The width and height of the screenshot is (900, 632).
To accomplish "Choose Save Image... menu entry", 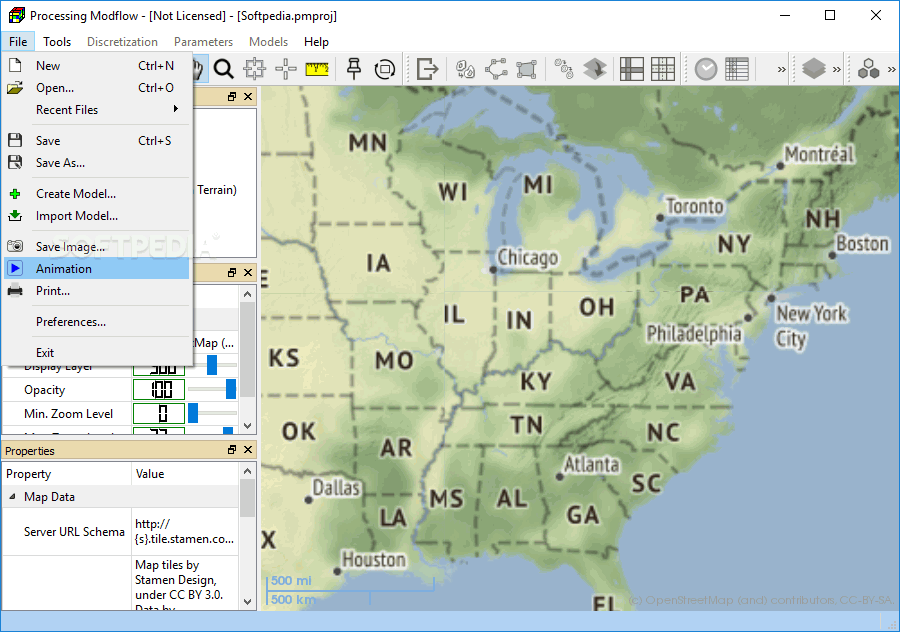I will pyautogui.click(x=96, y=247).
